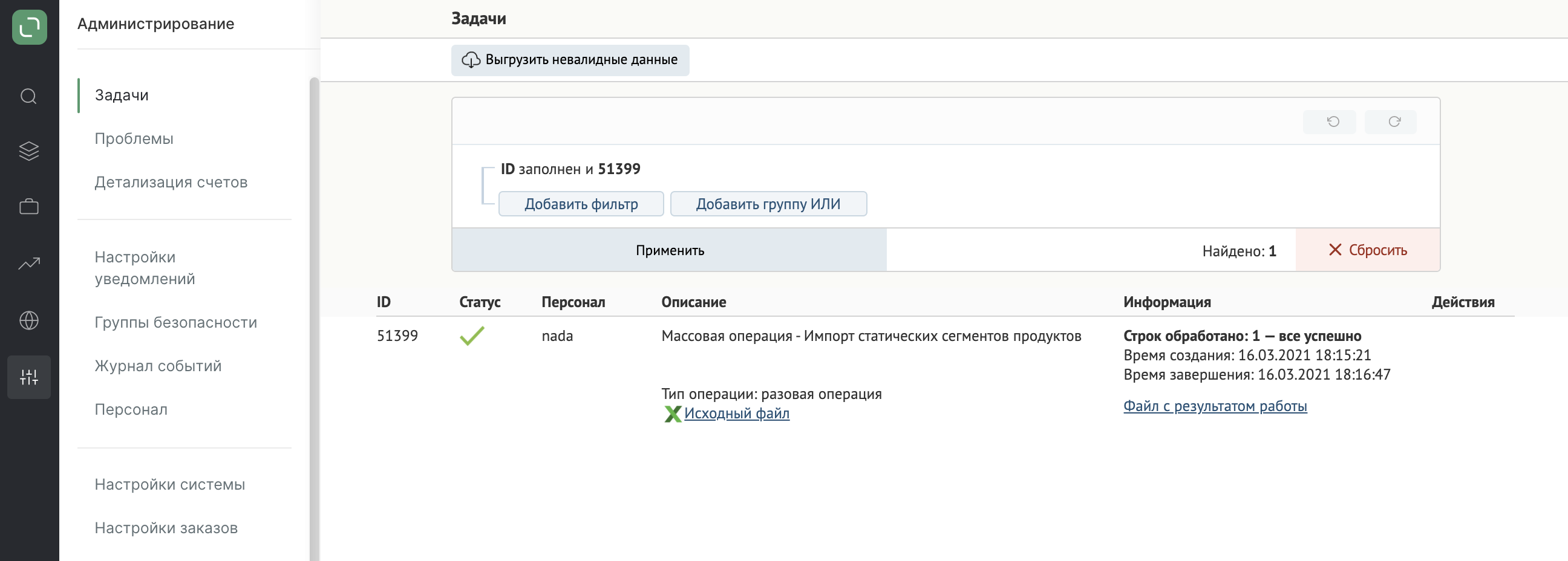Click Добавить фильтр button
The width and height of the screenshot is (1568, 561).
point(581,204)
